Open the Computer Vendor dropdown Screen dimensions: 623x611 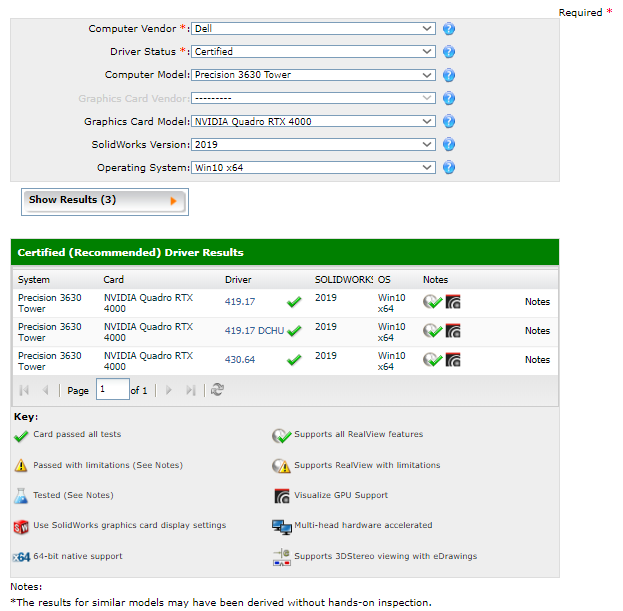313,29
